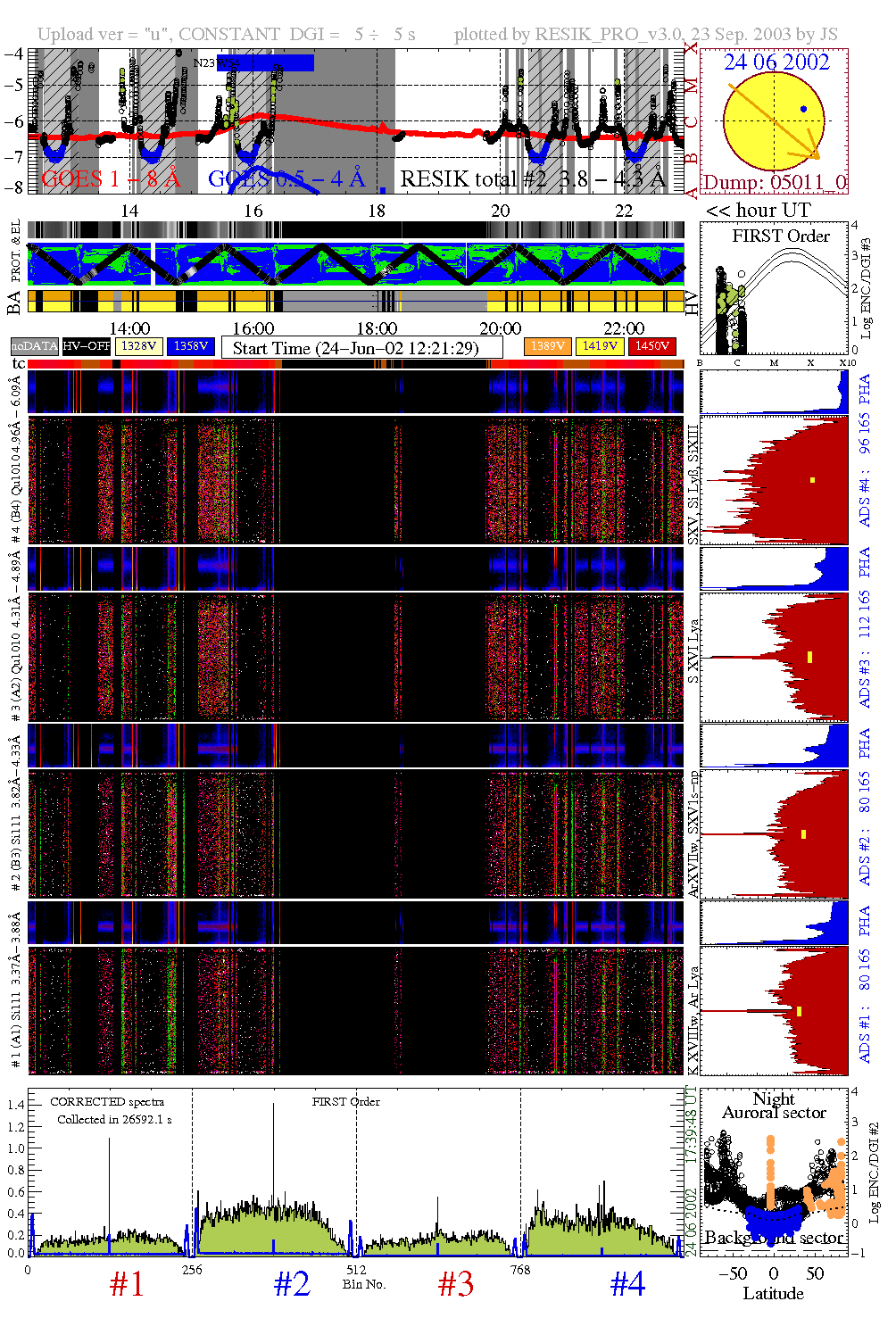Click the yellow 1419V legend box
The image size is (896, 1318).
(x=600, y=346)
